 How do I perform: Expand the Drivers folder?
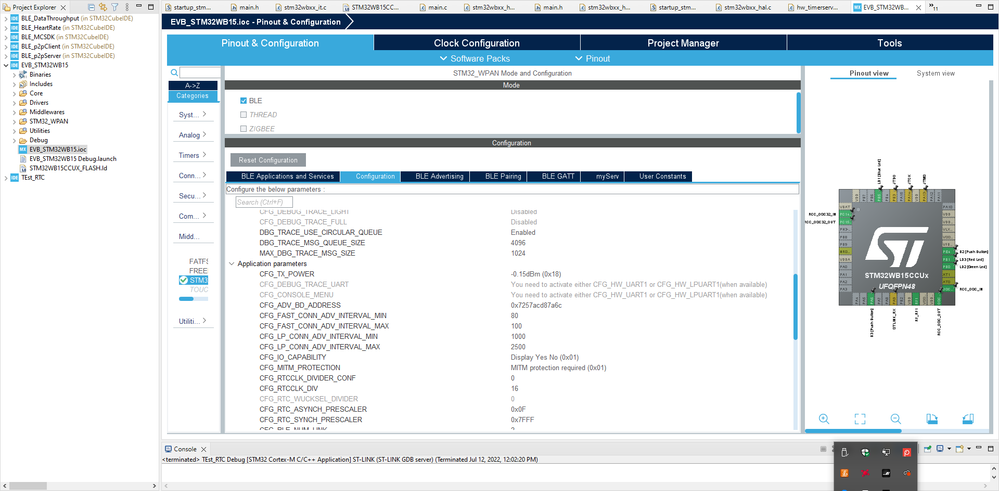pos(15,103)
